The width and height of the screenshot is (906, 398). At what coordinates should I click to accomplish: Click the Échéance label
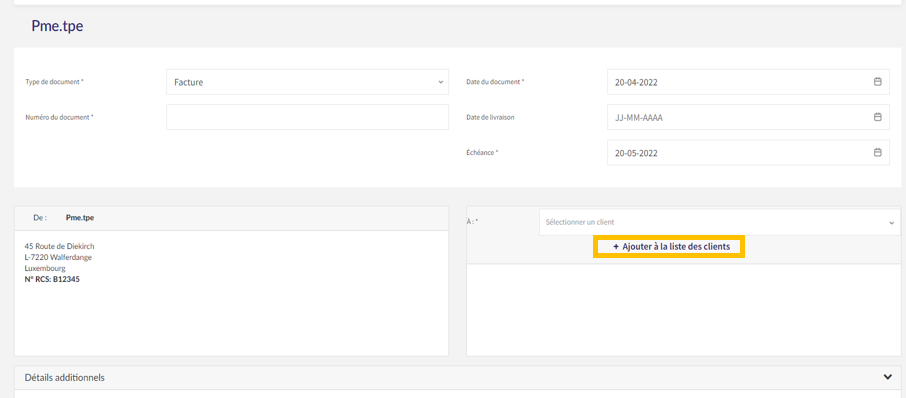[482, 153]
